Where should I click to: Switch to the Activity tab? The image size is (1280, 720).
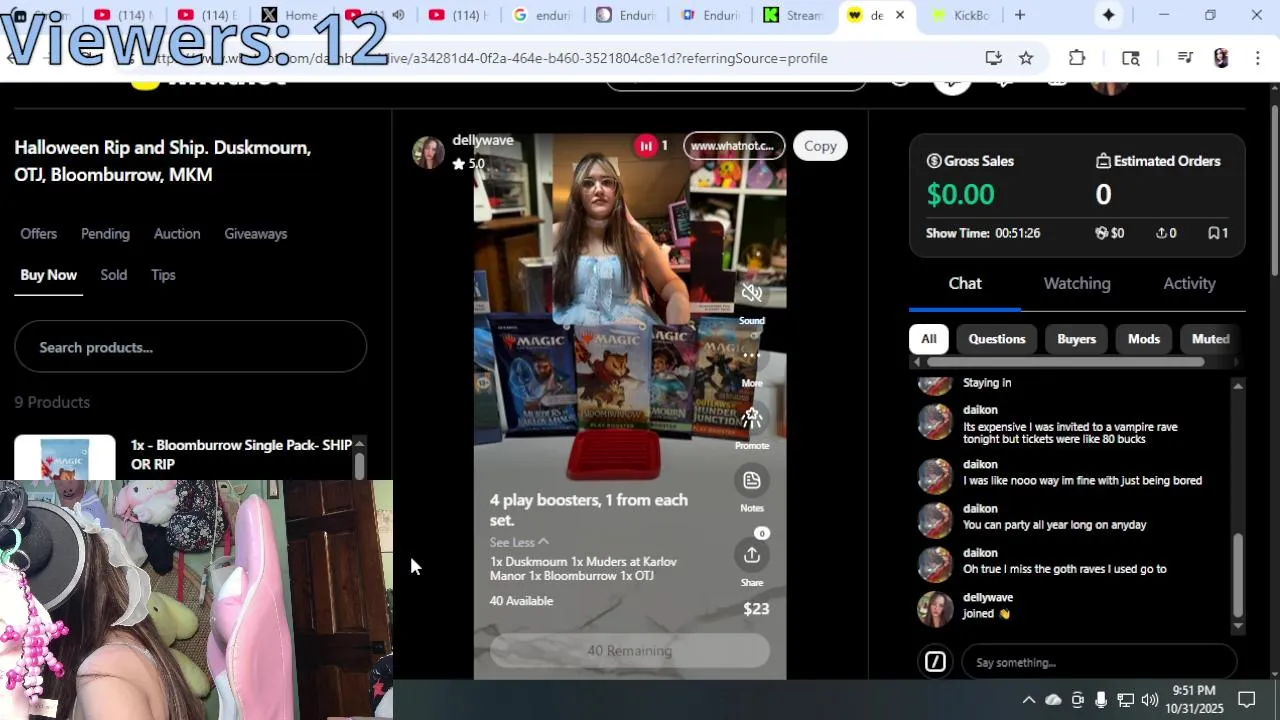(1189, 283)
